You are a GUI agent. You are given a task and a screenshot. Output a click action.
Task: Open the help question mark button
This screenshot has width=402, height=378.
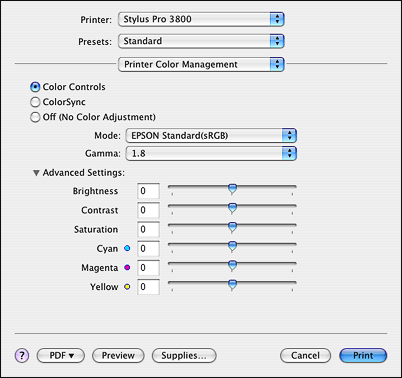click(x=22, y=356)
